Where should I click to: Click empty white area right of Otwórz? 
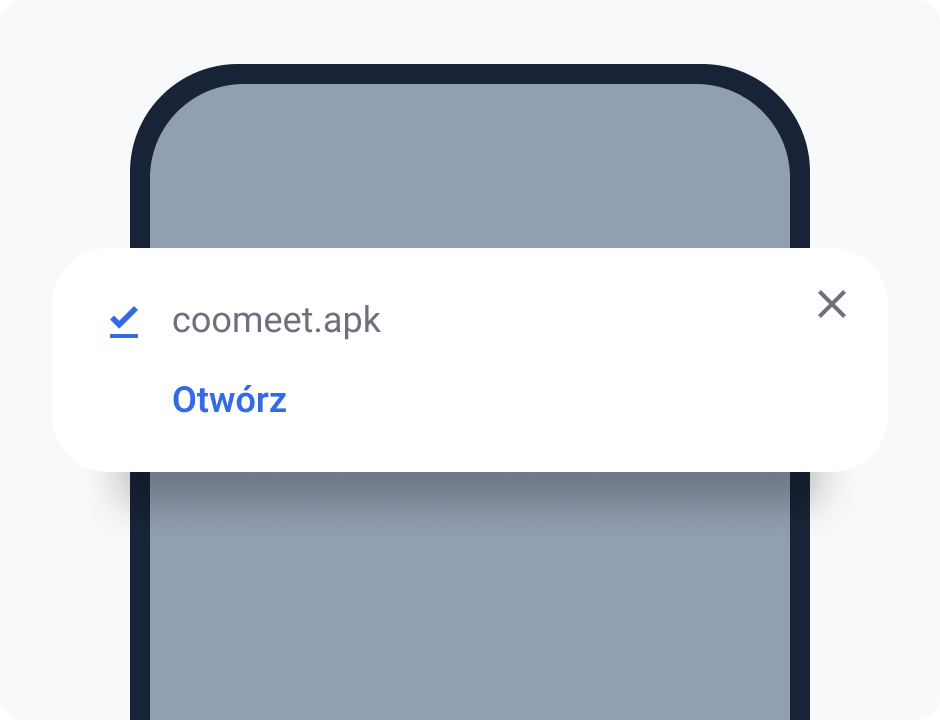click(540, 400)
